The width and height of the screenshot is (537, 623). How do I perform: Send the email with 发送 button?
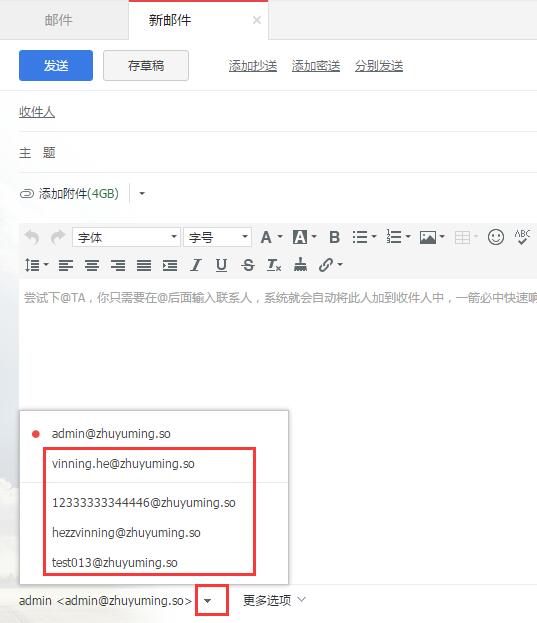pos(56,66)
